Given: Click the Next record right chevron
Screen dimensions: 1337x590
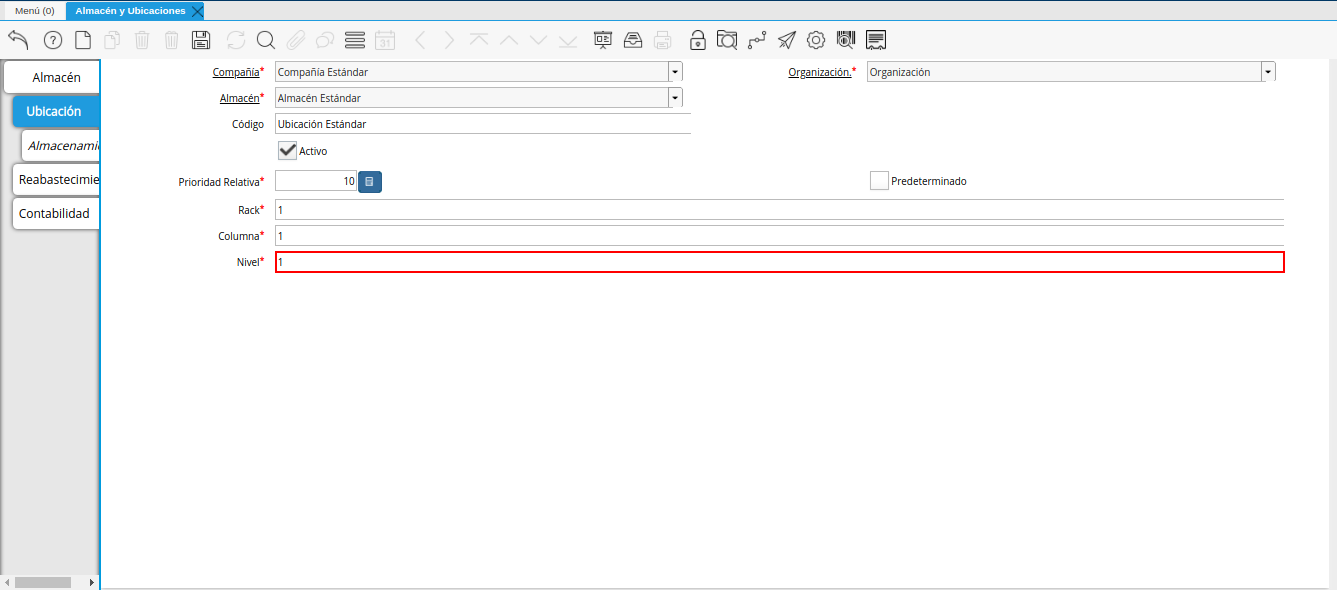Looking at the screenshot, I should point(449,40).
